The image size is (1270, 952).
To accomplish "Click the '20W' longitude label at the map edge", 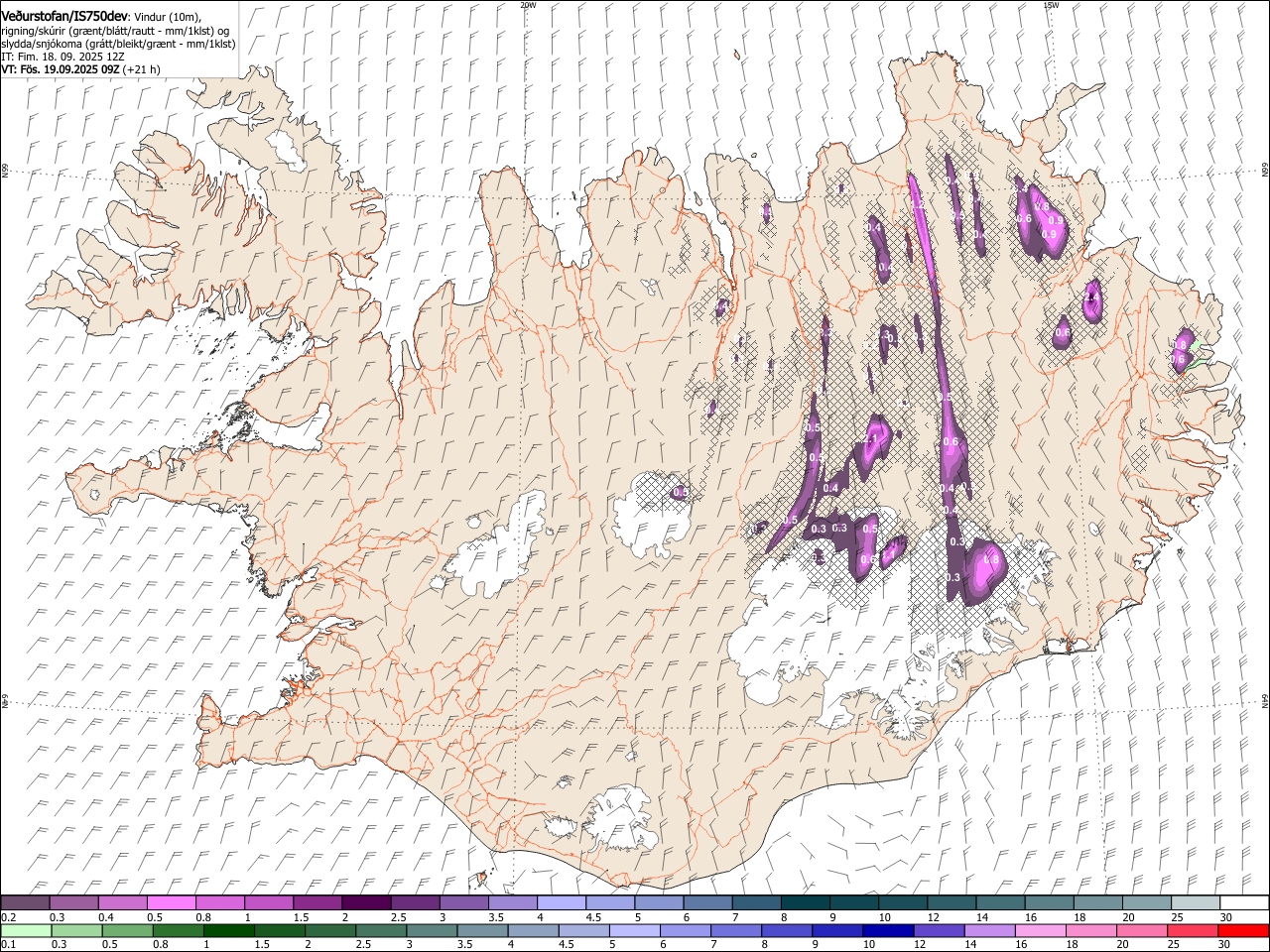I will tap(528, 5).
